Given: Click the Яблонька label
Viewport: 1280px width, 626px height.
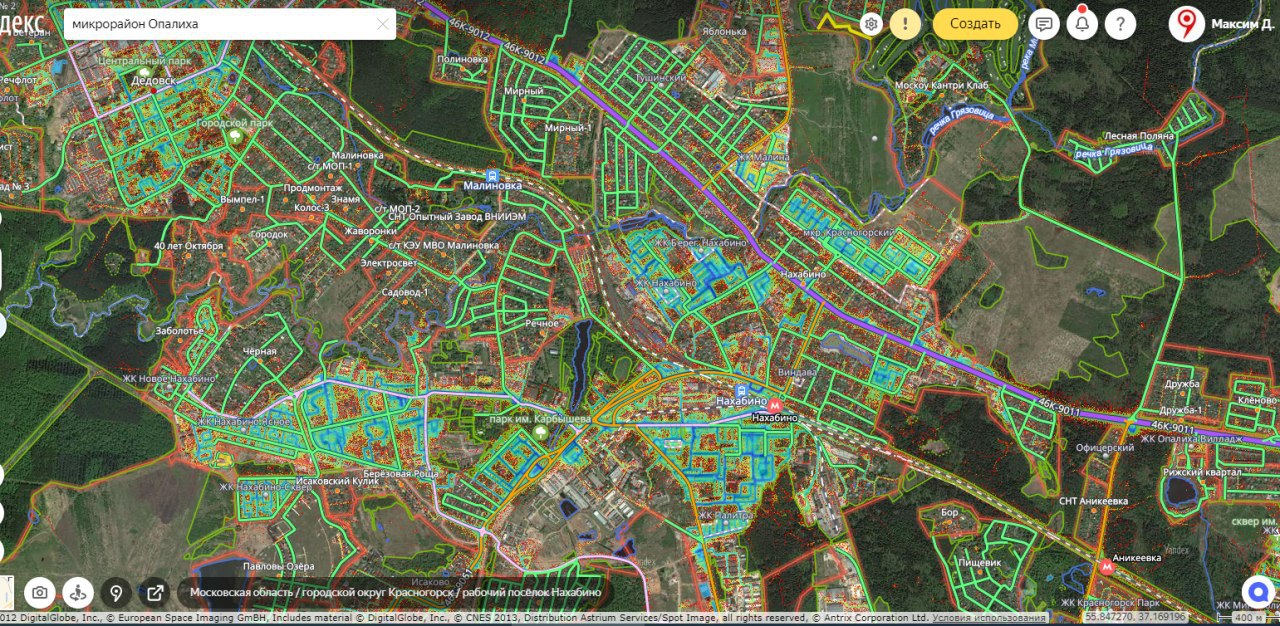Looking at the screenshot, I should coord(724,31).
